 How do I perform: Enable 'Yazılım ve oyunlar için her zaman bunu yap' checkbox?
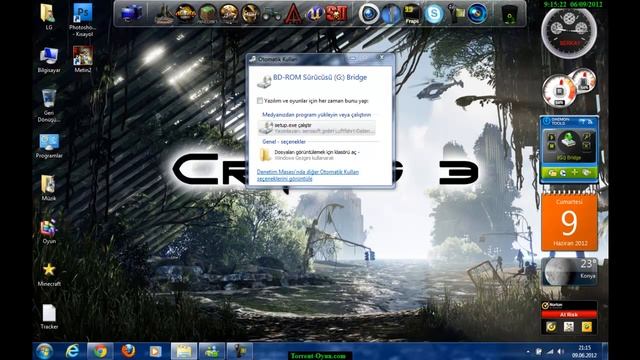(x=260, y=101)
